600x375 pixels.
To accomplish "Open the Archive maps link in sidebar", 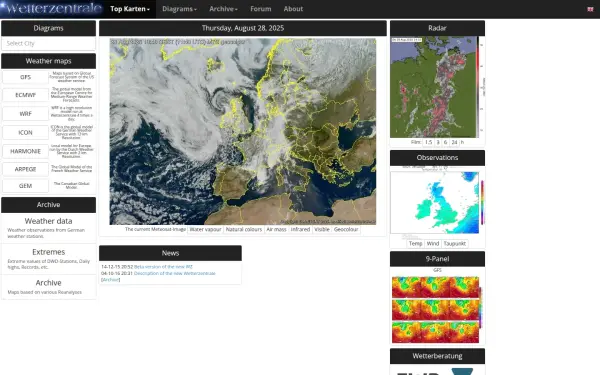I will click(48, 283).
